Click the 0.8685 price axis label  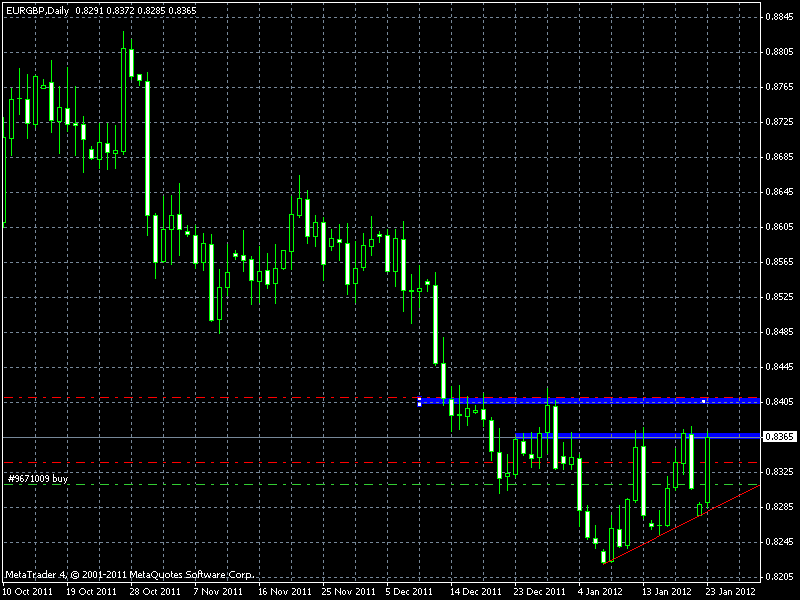[780, 157]
